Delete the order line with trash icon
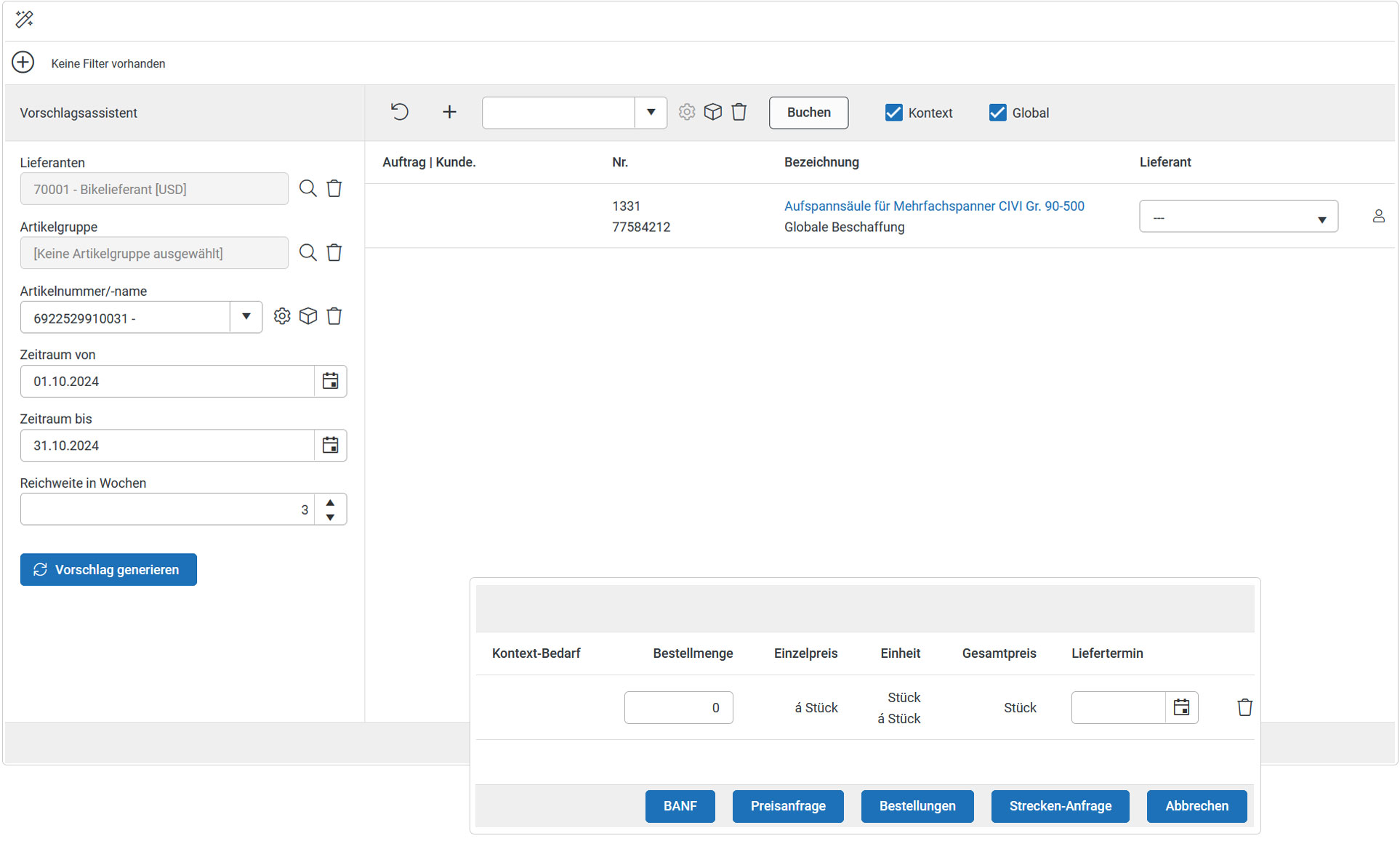The height and width of the screenshot is (849, 1400). coord(1244,707)
